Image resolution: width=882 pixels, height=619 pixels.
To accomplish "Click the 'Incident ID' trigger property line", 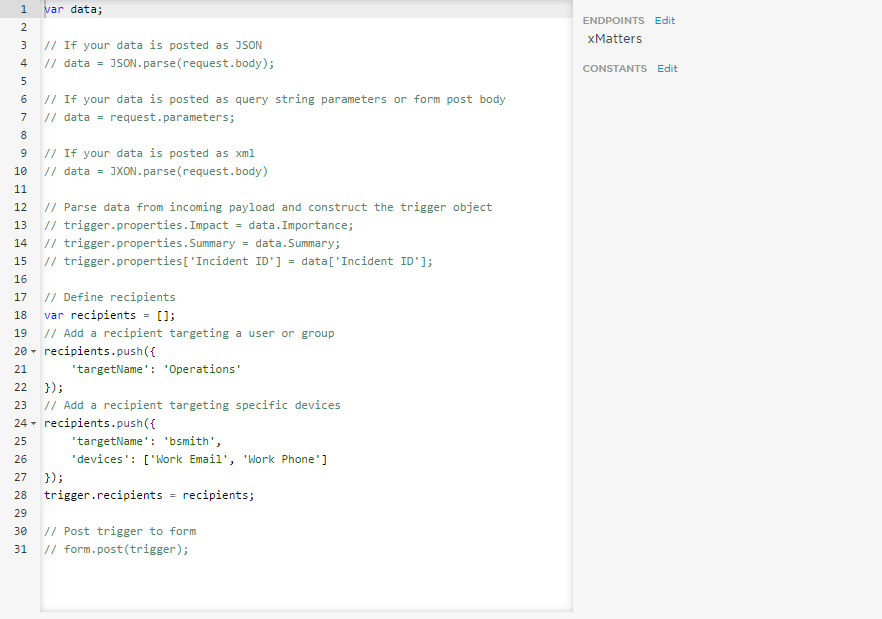I will [x=239, y=261].
